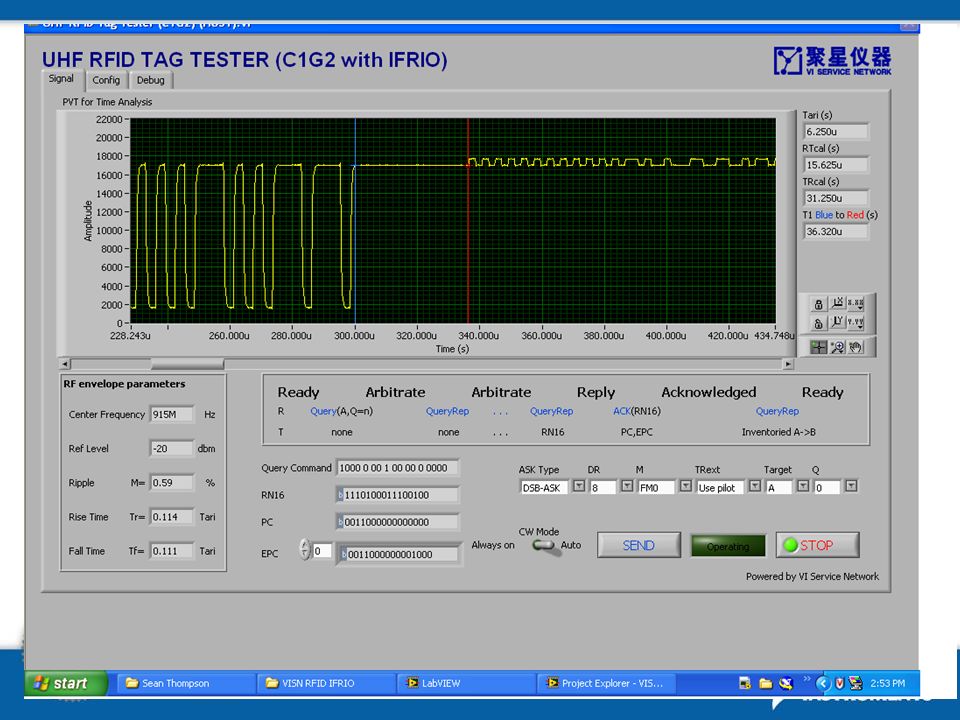Switch to the Config tab

(106, 80)
